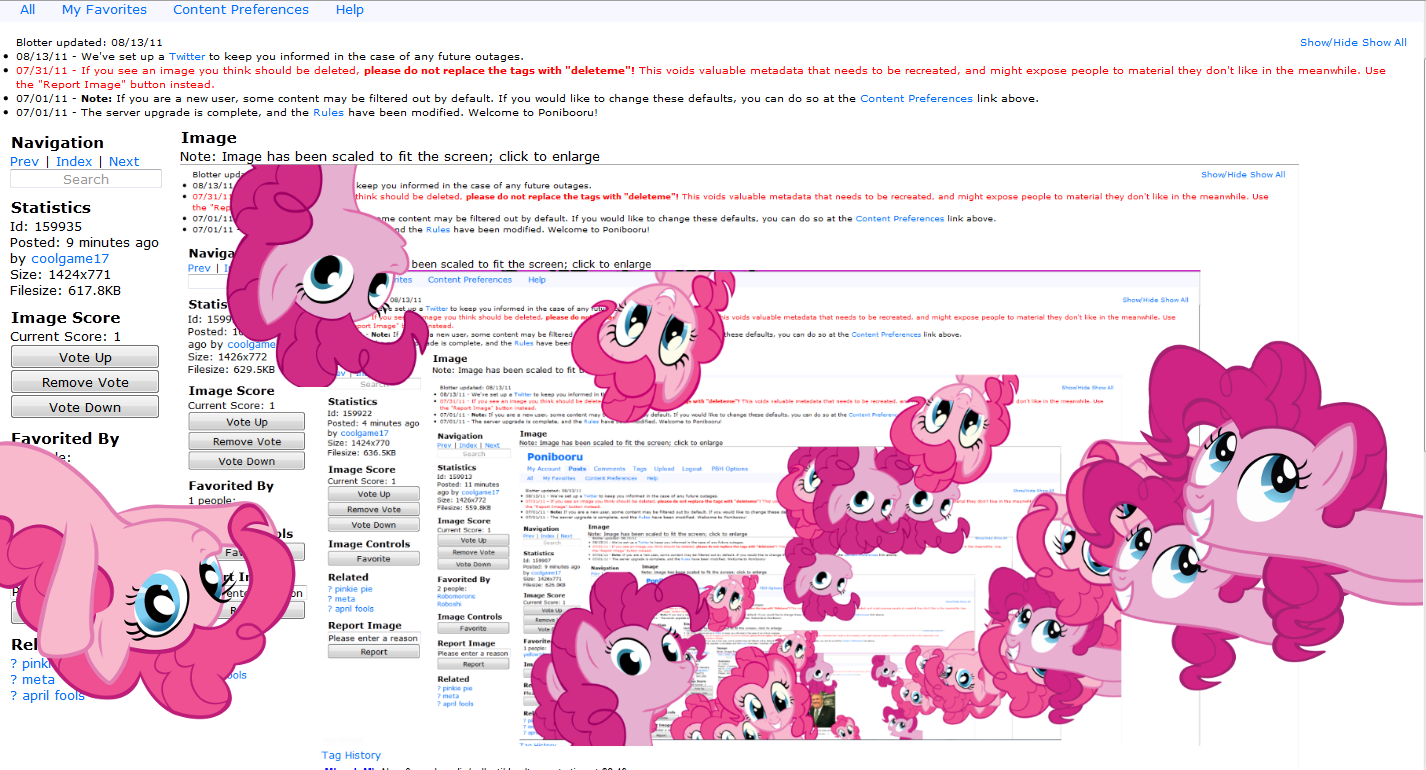
Task: Open the Help item in the top menu
Action: (x=350, y=9)
